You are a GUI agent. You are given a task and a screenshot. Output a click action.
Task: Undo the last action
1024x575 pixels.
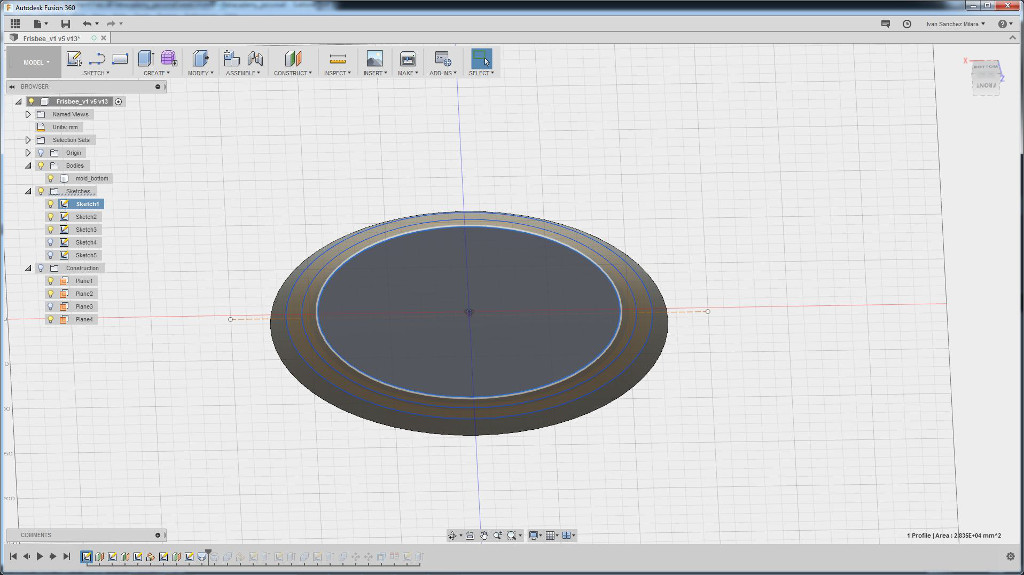click(86, 24)
